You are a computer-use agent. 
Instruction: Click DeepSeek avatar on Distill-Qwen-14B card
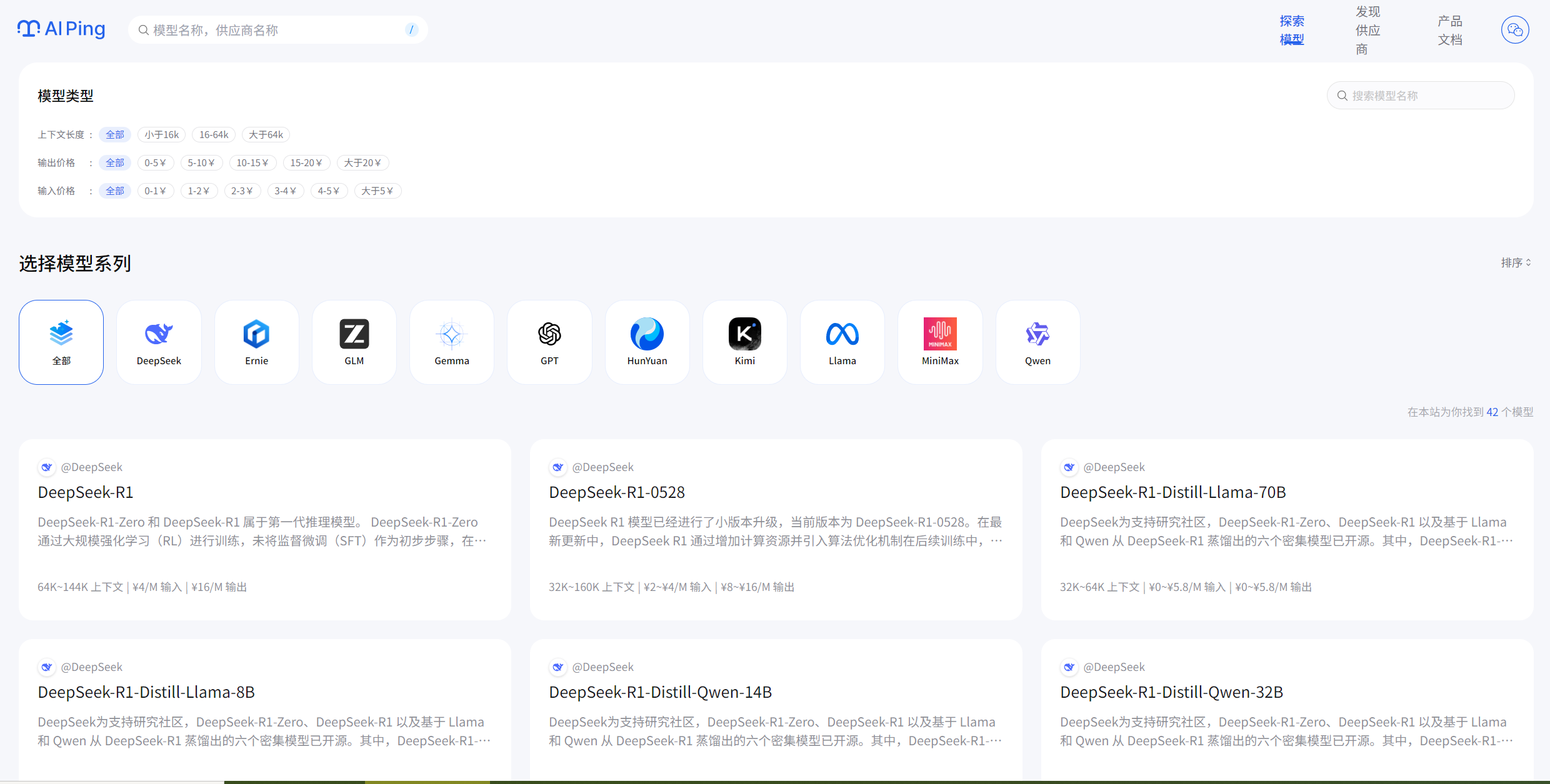point(558,667)
